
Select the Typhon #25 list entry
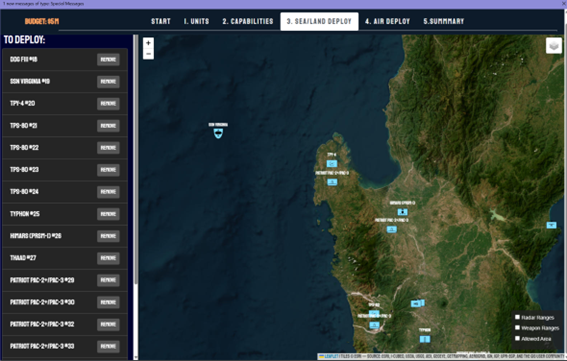65,214
